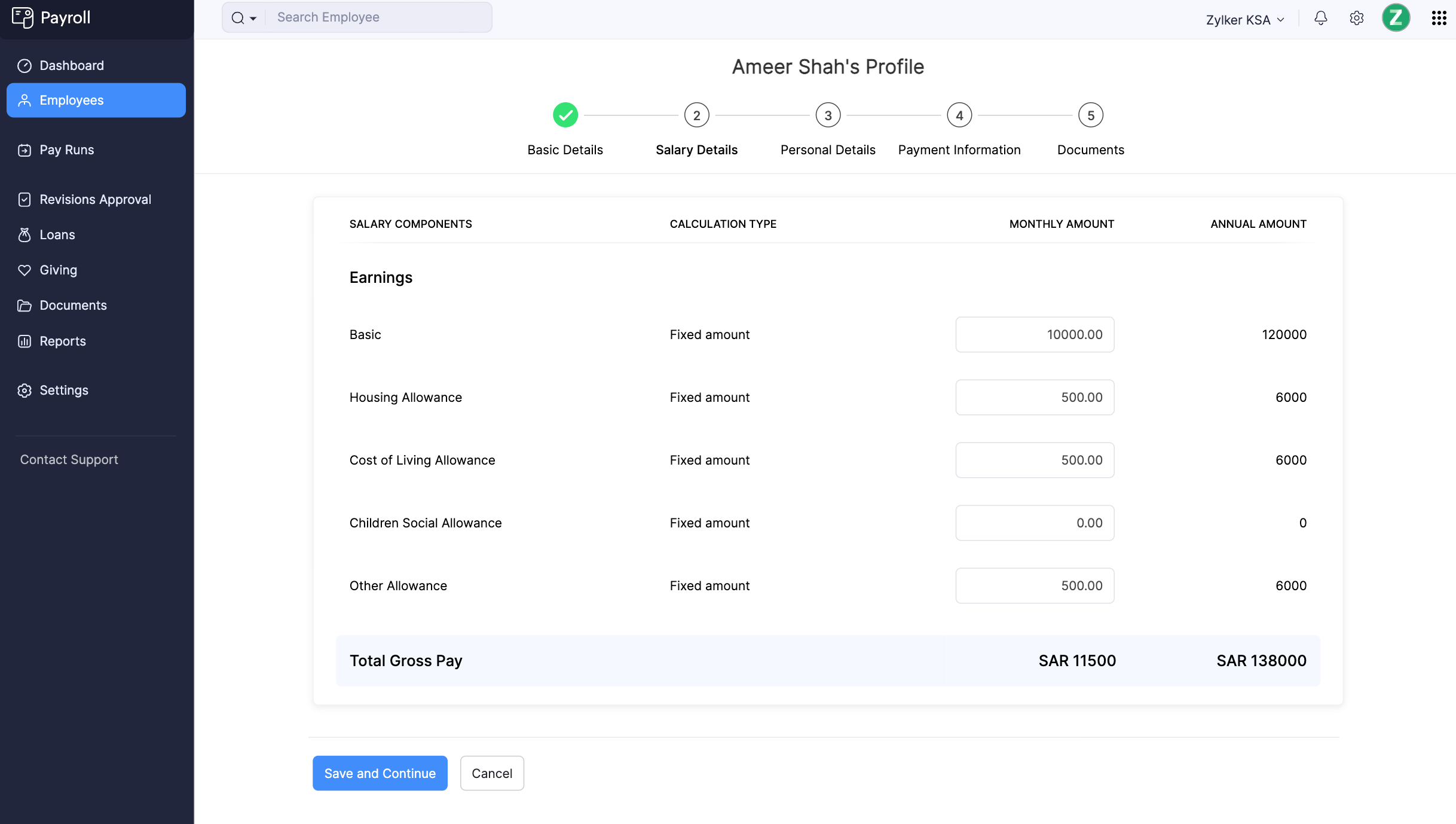This screenshot has width=1456, height=824.
Task: Open Revisions Approval section
Action: (x=95, y=199)
